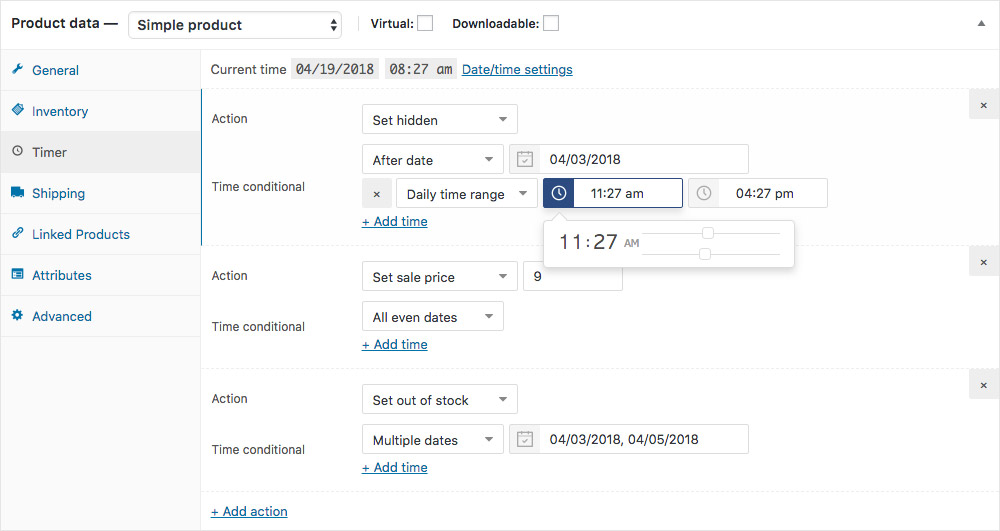This screenshot has width=1000, height=531.
Task: Click the hour slider handle in time picker
Action: [708, 233]
